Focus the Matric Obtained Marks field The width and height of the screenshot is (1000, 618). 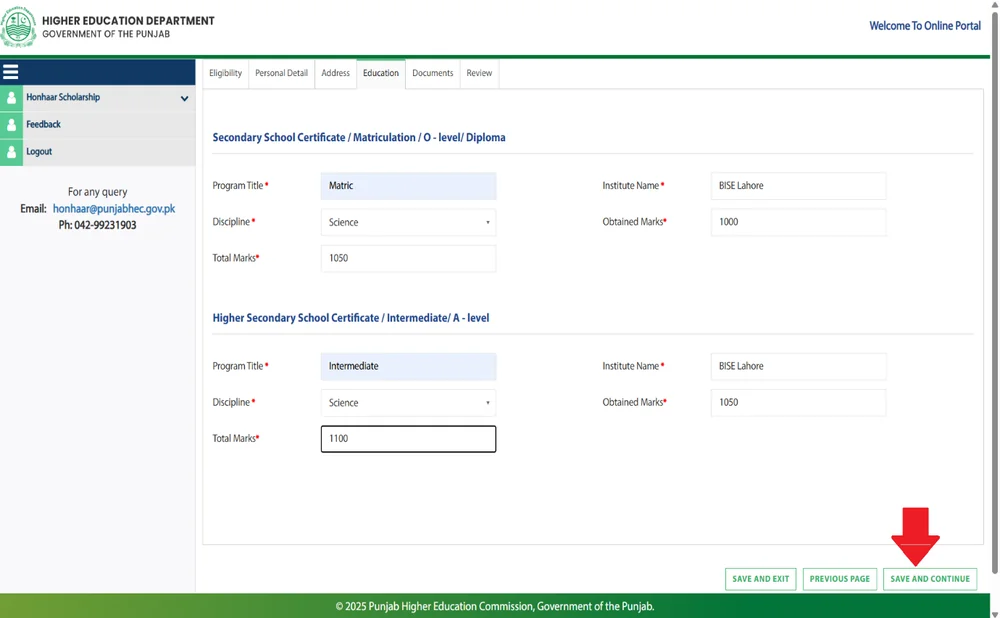pyautogui.click(x=798, y=222)
